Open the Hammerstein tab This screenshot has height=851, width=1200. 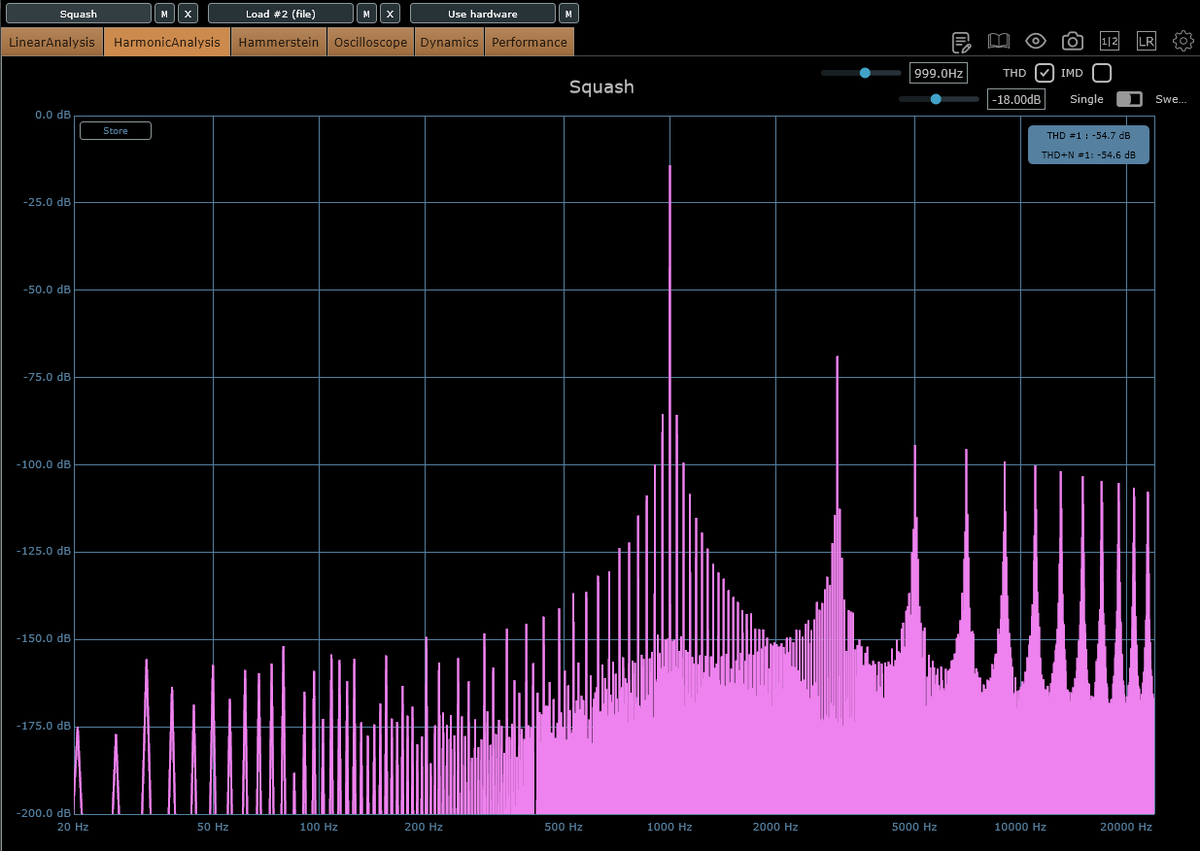coord(279,42)
